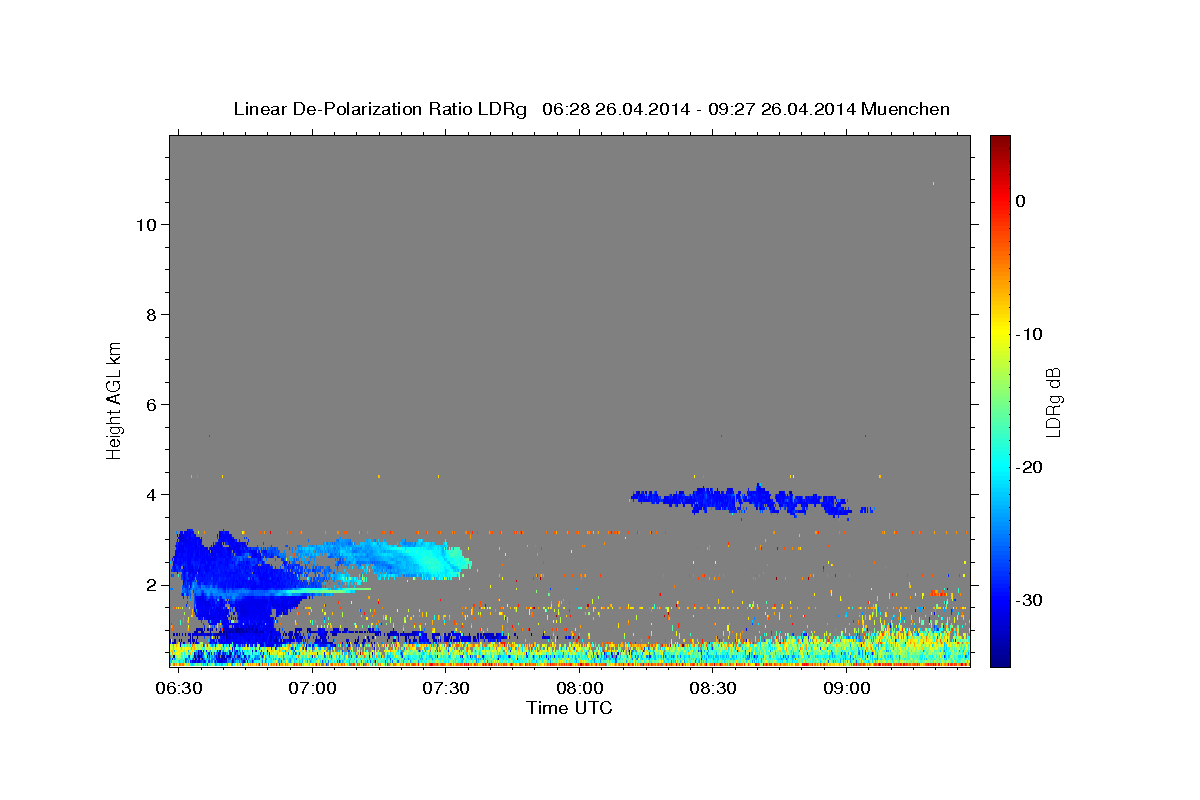Image resolution: width=1200 pixels, height=800 pixels.
Task: Click the colorbar value '-30'
Action: 1030,600
